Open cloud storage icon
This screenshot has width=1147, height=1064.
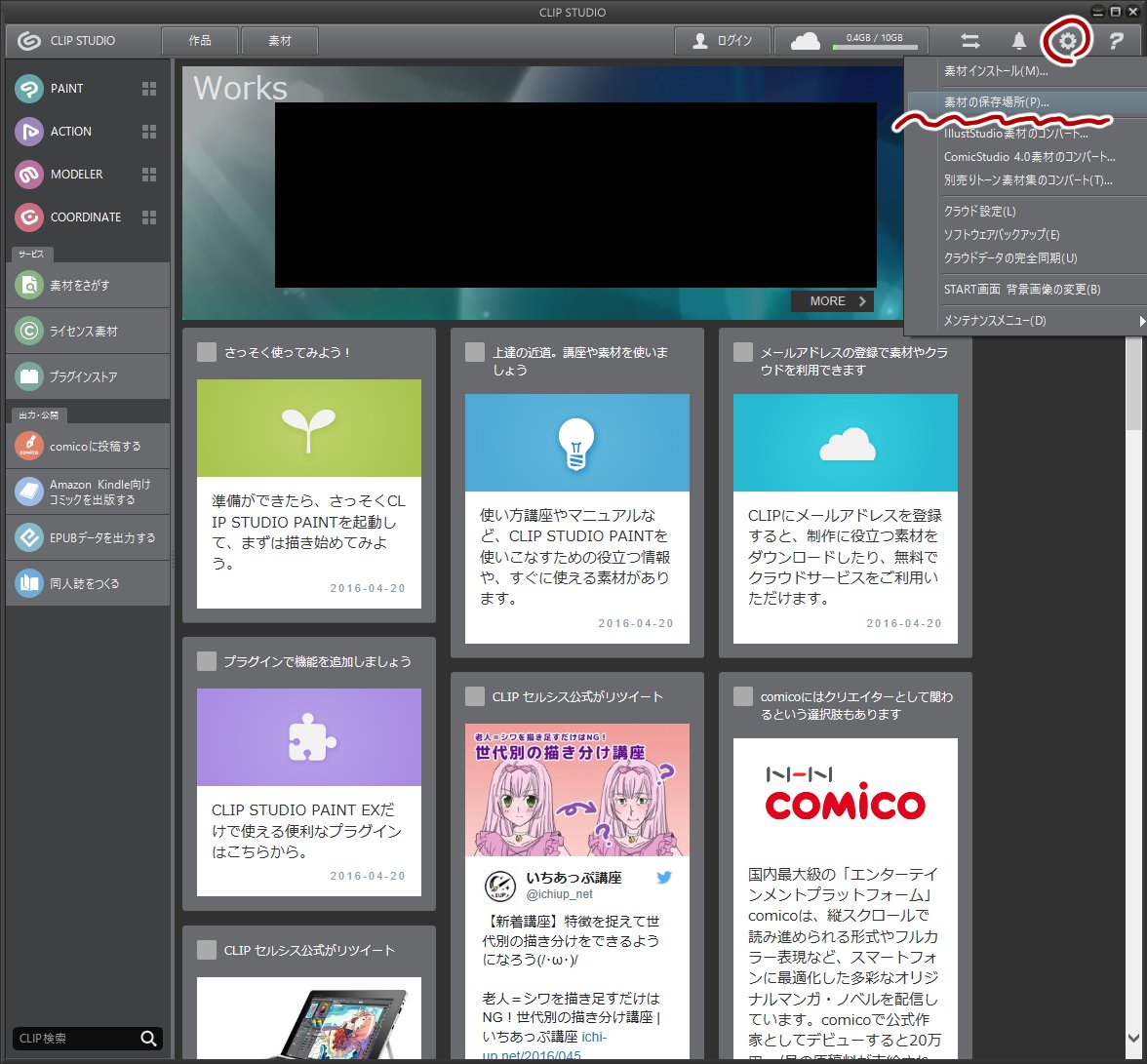(806, 41)
